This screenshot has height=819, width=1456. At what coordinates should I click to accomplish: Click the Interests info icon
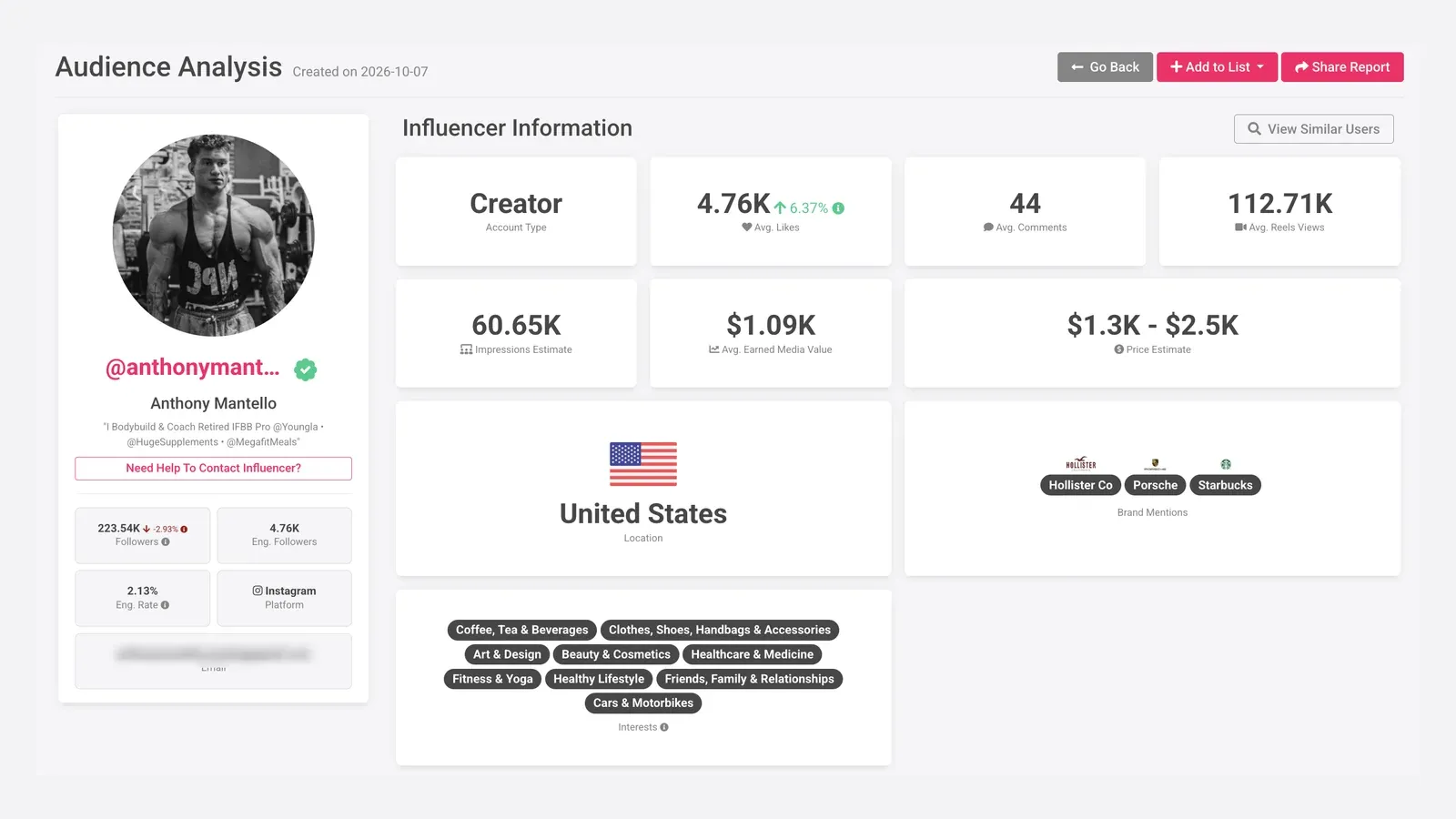[664, 727]
